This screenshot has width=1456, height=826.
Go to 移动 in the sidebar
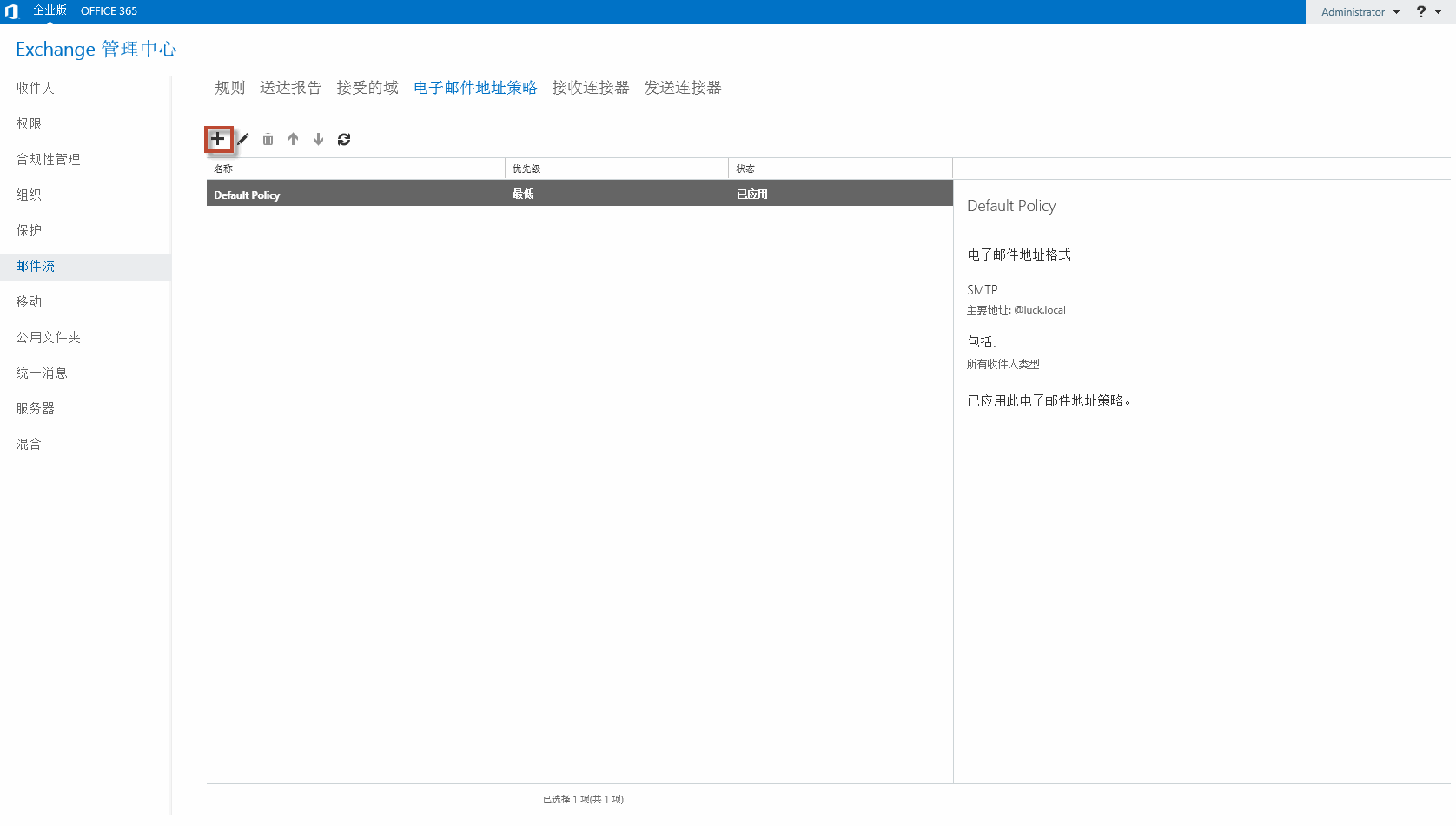[x=29, y=301]
